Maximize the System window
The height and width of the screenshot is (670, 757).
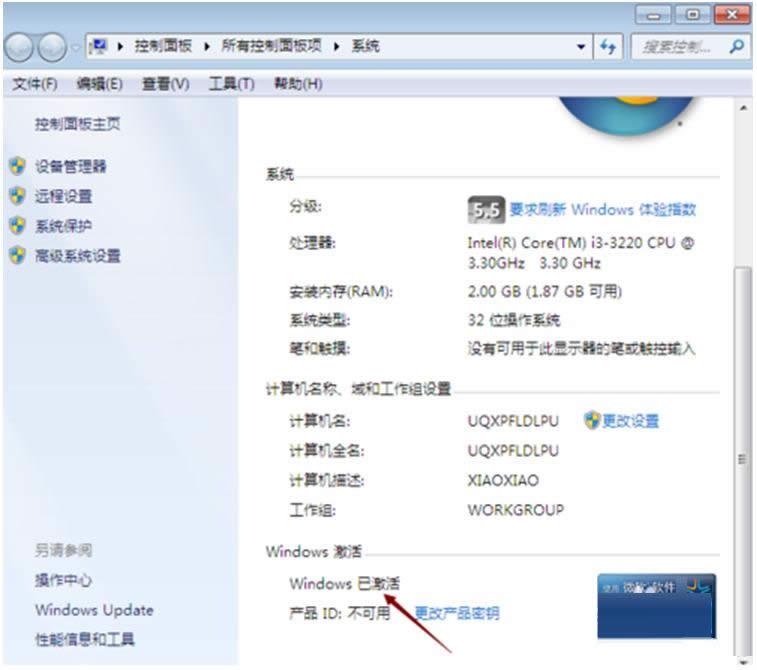(692, 15)
